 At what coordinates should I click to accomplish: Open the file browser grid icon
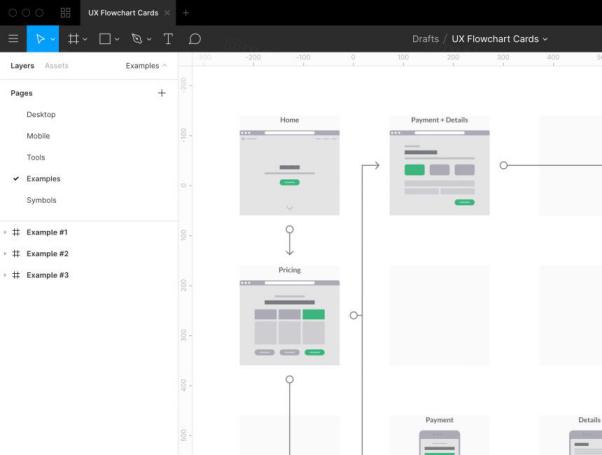click(66, 13)
